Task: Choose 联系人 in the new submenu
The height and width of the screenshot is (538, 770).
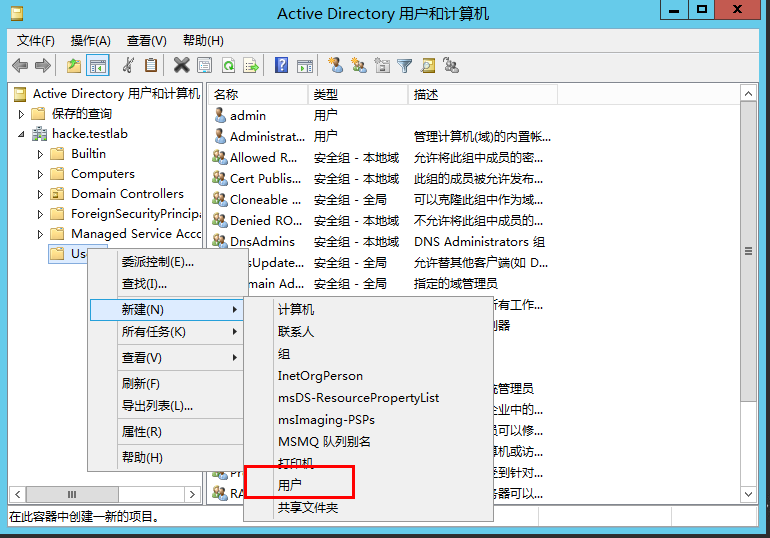Action: click(368, 331)
